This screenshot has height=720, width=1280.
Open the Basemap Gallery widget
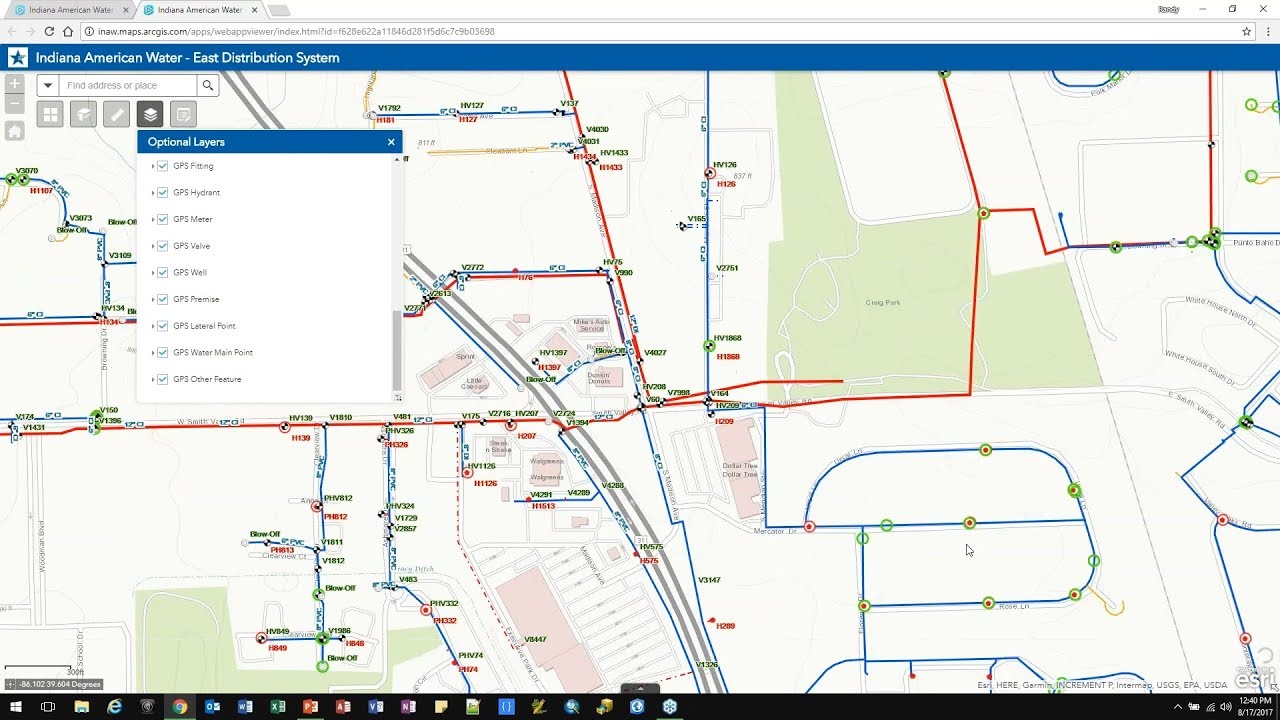51,114
